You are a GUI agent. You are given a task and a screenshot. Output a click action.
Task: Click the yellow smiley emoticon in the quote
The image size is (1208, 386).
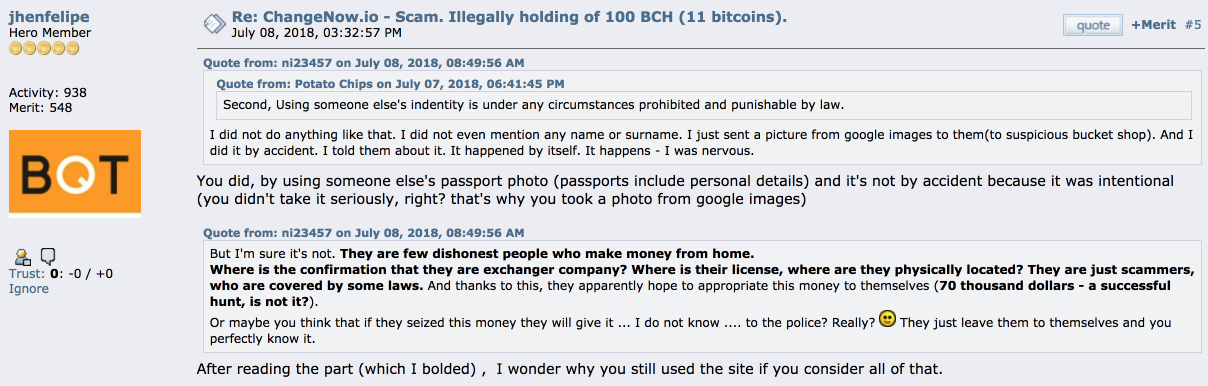(886, 320)
